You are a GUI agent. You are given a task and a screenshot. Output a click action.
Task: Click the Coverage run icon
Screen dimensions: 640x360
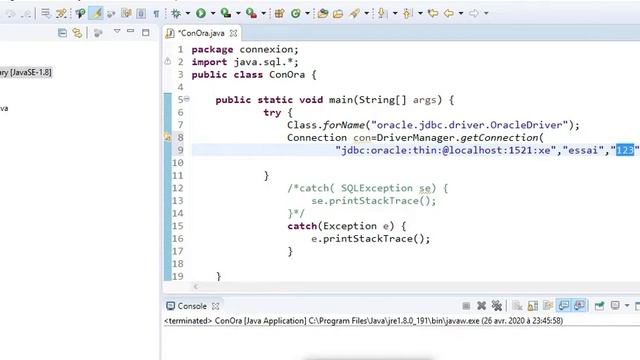(x=226, y=13)
